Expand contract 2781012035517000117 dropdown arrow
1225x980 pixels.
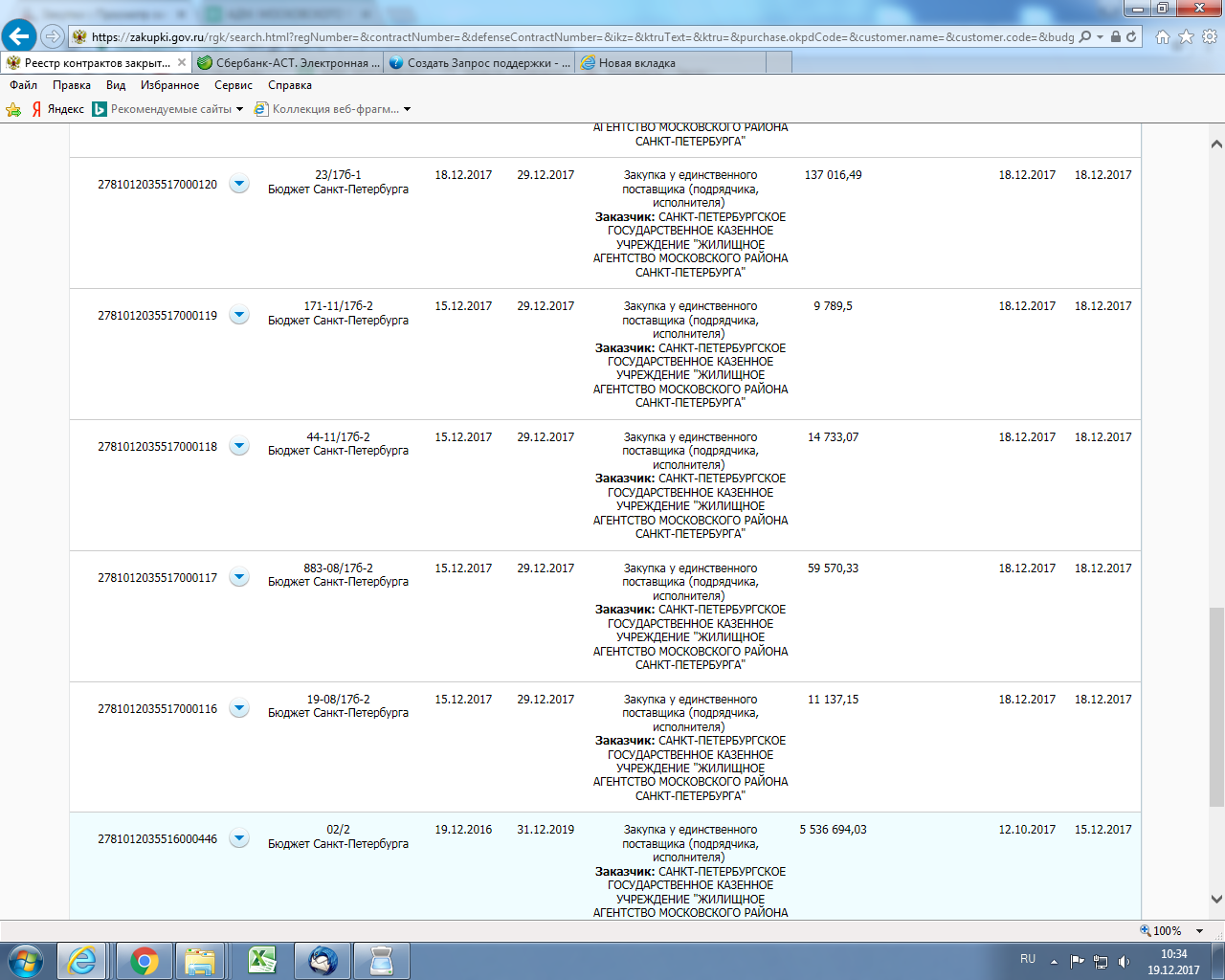[x=239, y=577]
